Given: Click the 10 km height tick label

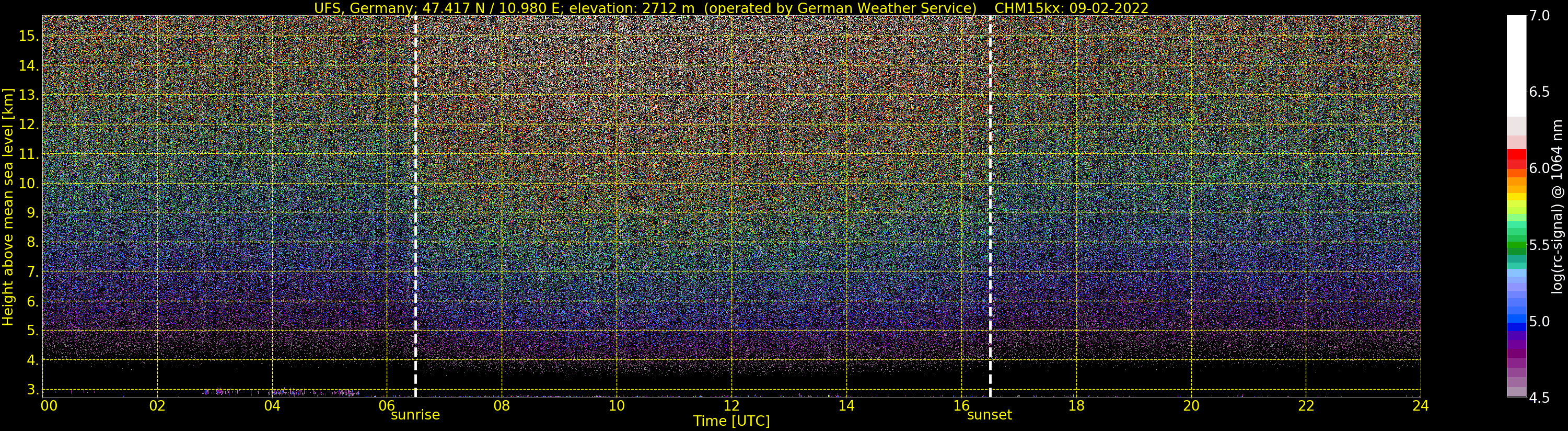Looking at the screenshot, I should 29,184.
